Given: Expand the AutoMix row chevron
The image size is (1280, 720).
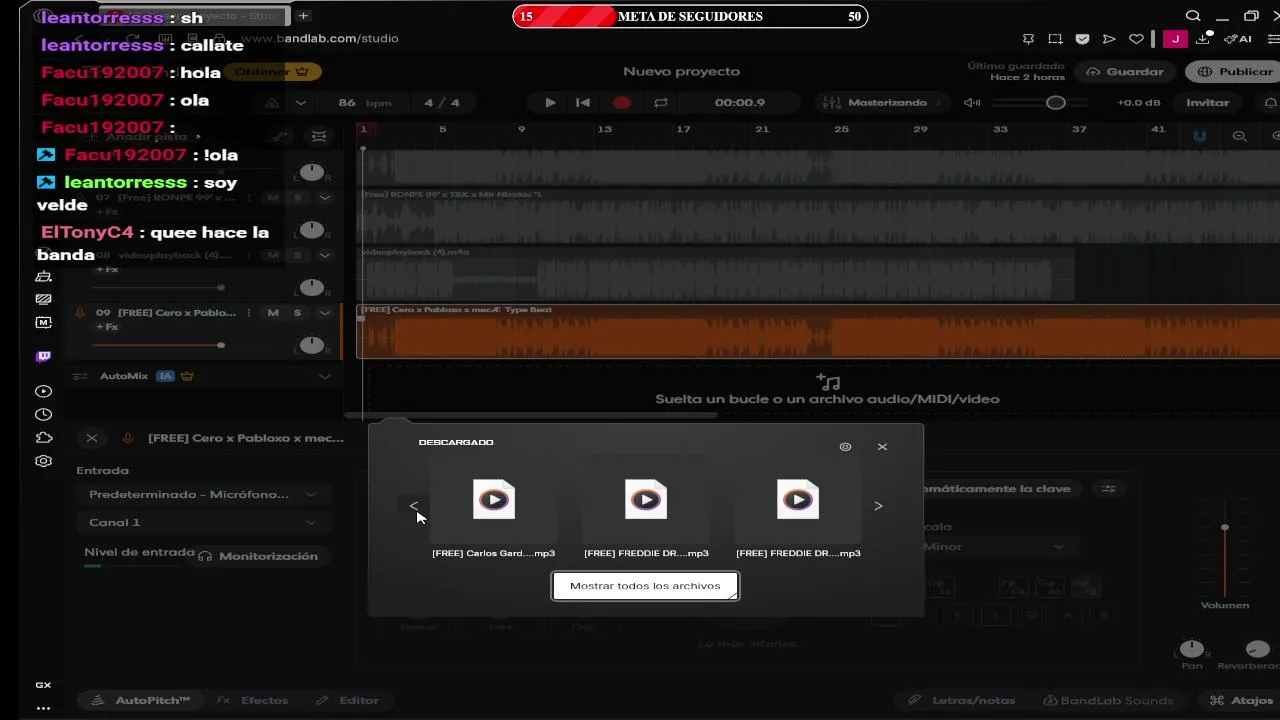Looking at the screenshot, I should click(x=324, y=376).
